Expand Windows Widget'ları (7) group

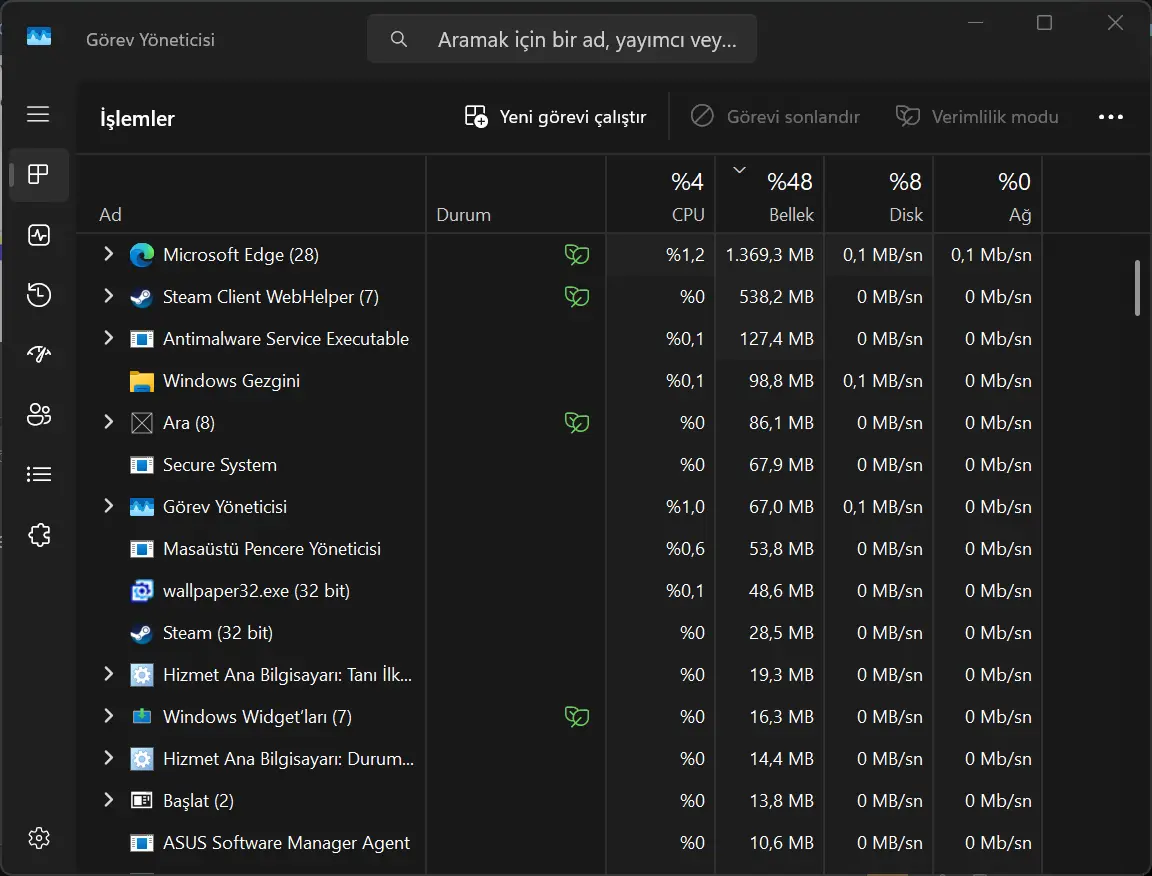coord(108,716)
